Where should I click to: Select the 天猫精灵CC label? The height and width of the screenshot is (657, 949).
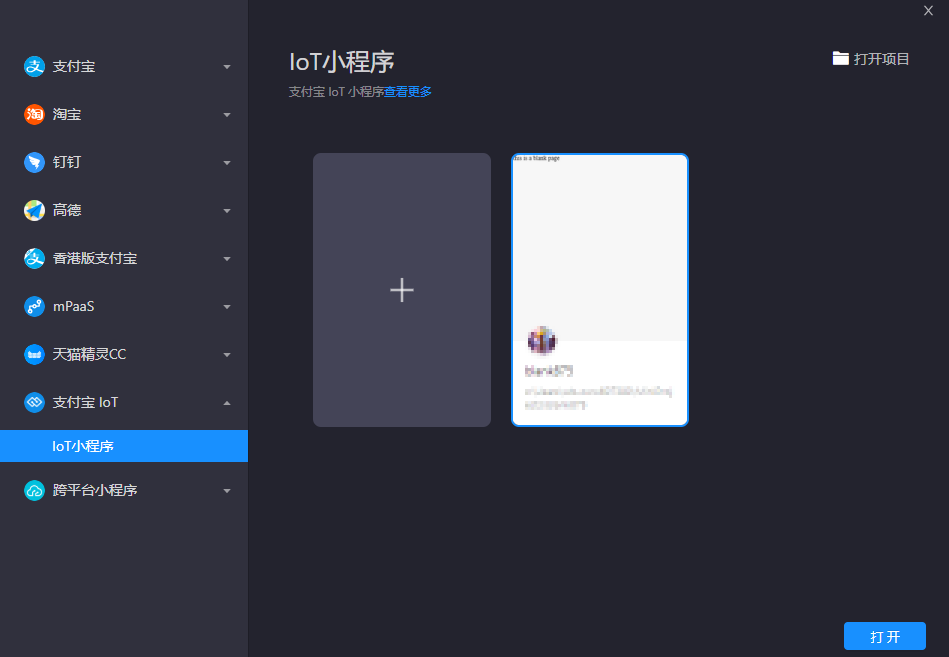[90, 355]
